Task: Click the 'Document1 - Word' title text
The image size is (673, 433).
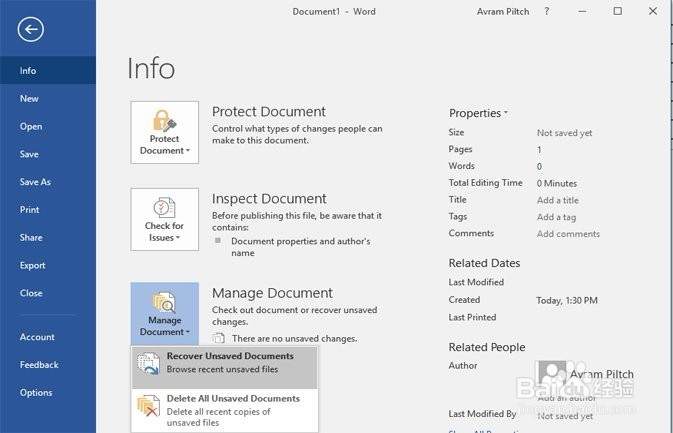Action: point(334,12)
